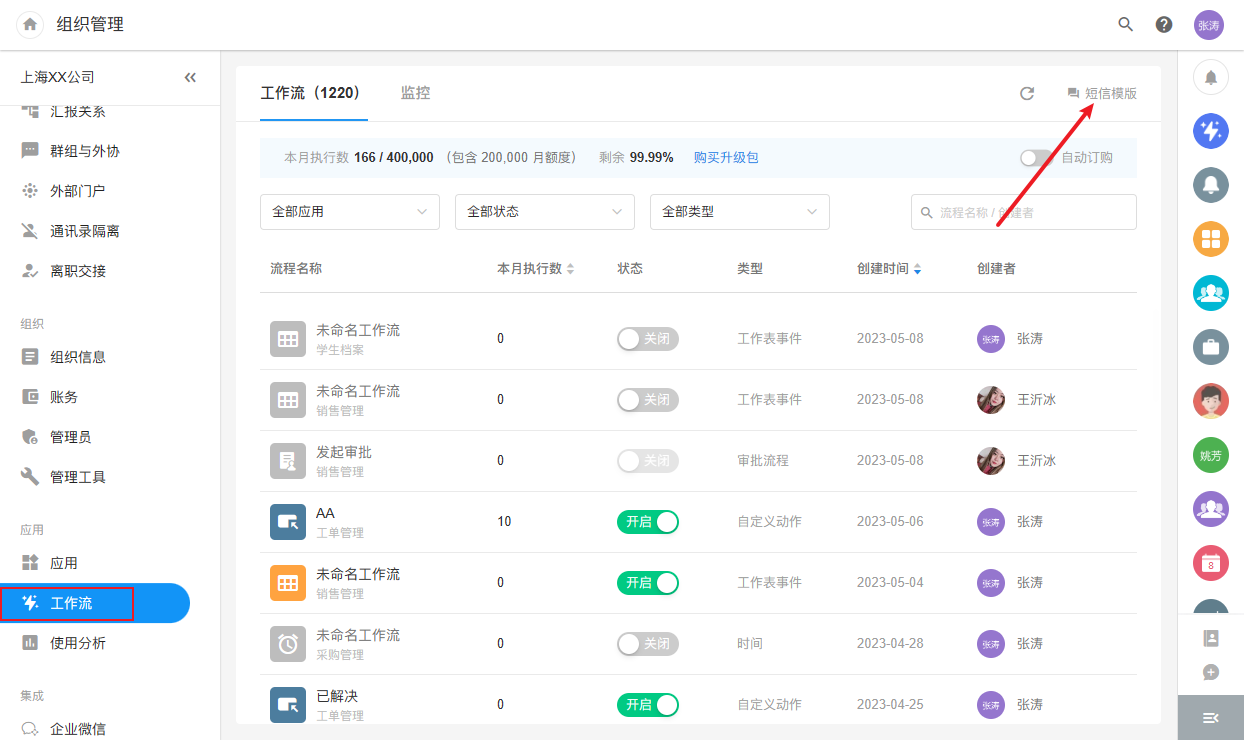Image resolution: width=1244 pixels, height=740 pixels.
Task: Refresh the workflow list
Action: pos(1026,93)
